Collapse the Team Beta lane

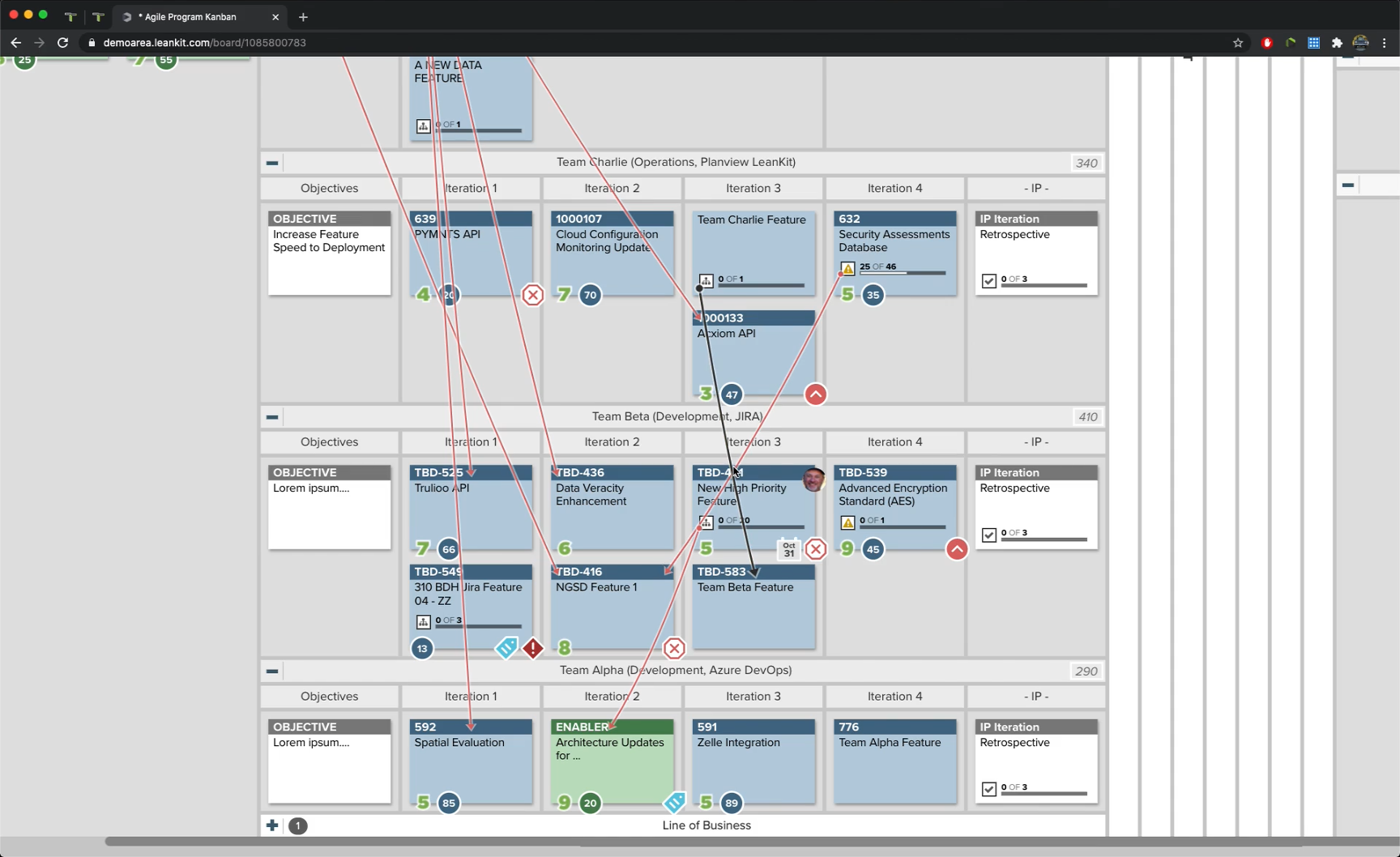(272, 417)
